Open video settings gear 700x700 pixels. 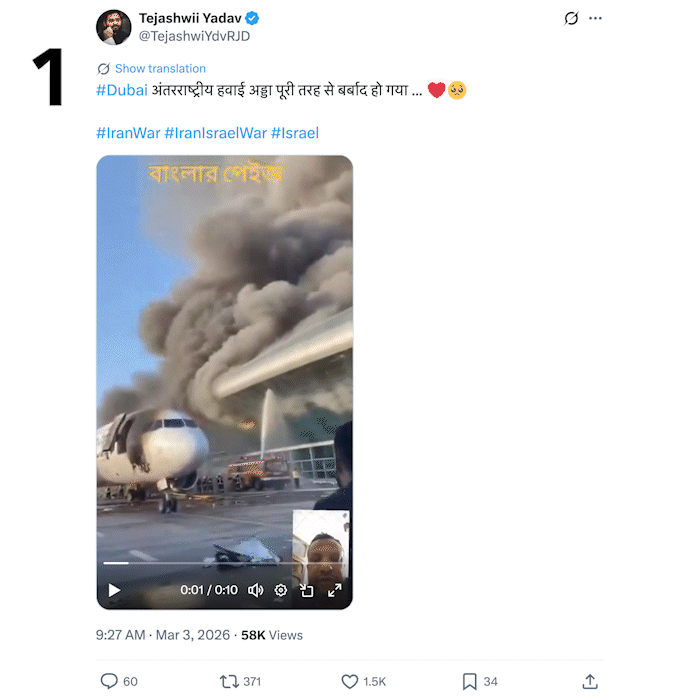[281, 590]
